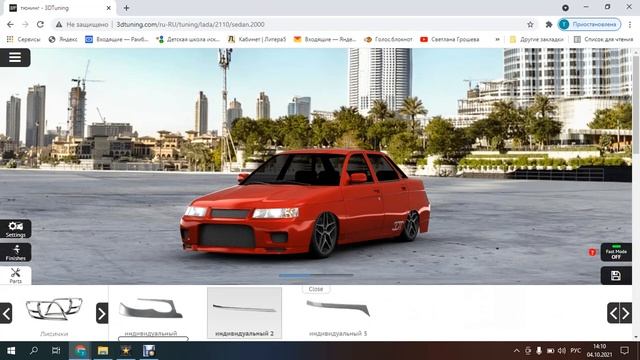Open the Яндекс bookmark
This screenshot has height=360, width=640.
[63, 39]
